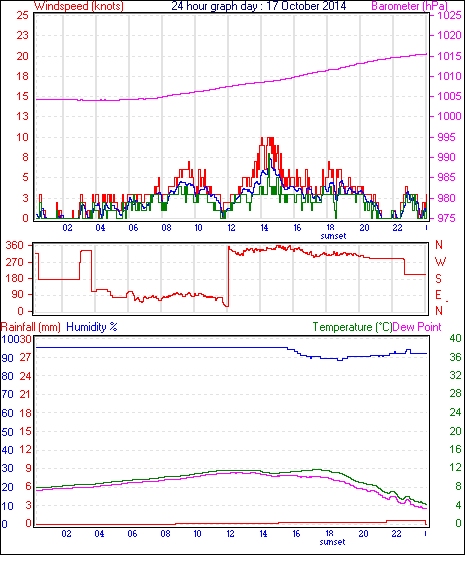
Task: Click the 25 knots windspeed axis value
Action: point(22,15)
